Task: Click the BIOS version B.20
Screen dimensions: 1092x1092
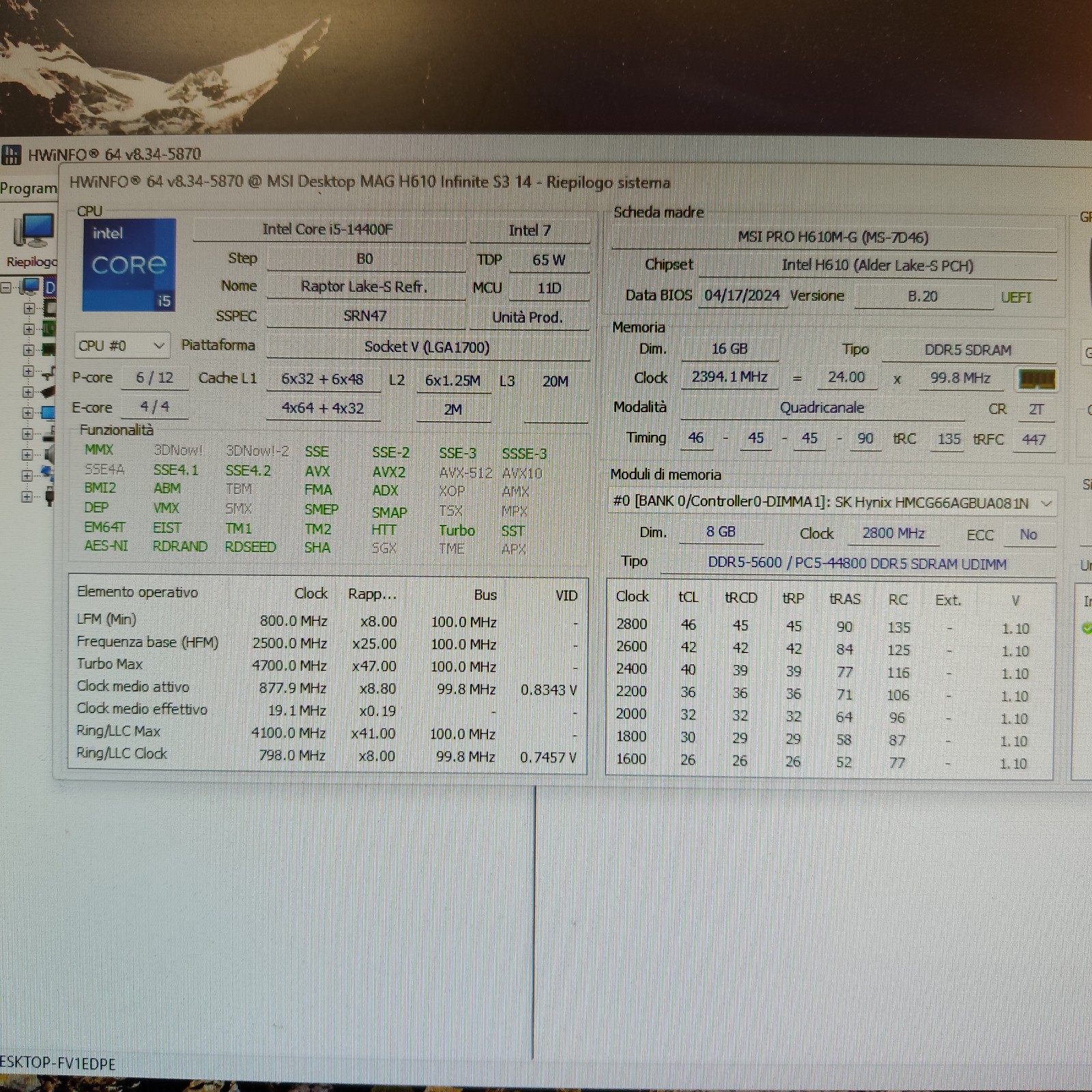Action: click(x=923, y=297)
